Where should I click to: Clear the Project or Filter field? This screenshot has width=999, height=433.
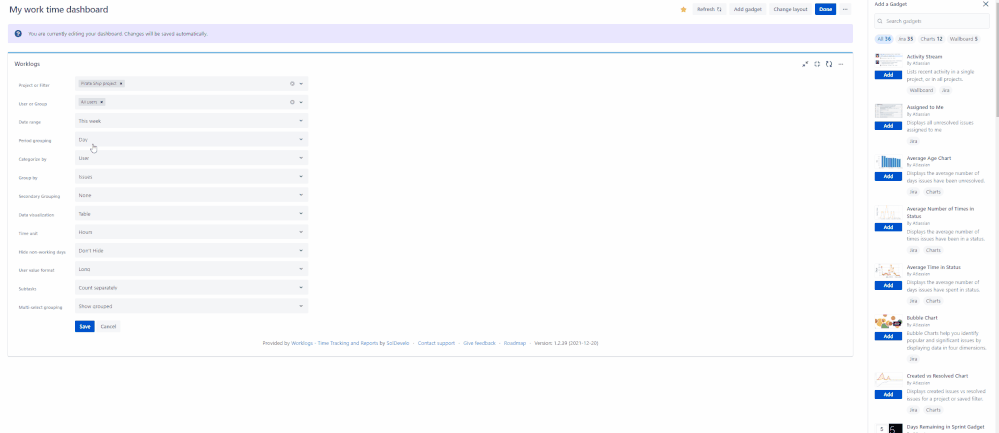pos(292,83)
